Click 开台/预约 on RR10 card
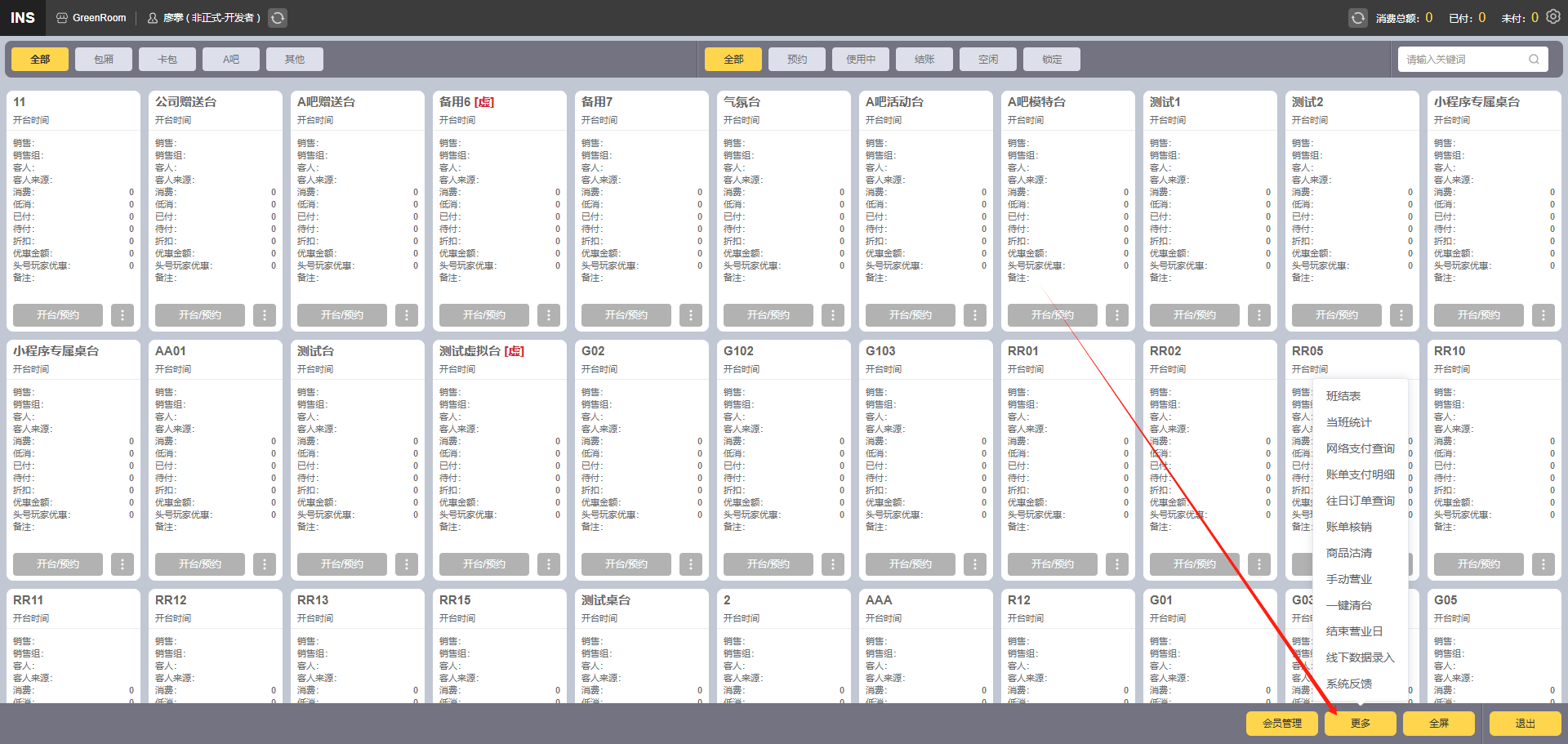This screenshot has width=1568, height=744. [1479, 564]
